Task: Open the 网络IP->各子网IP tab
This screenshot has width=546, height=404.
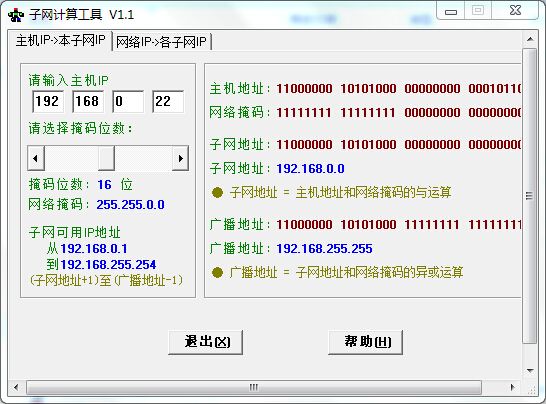Action: pyautogui.click(x=162, y=42)
